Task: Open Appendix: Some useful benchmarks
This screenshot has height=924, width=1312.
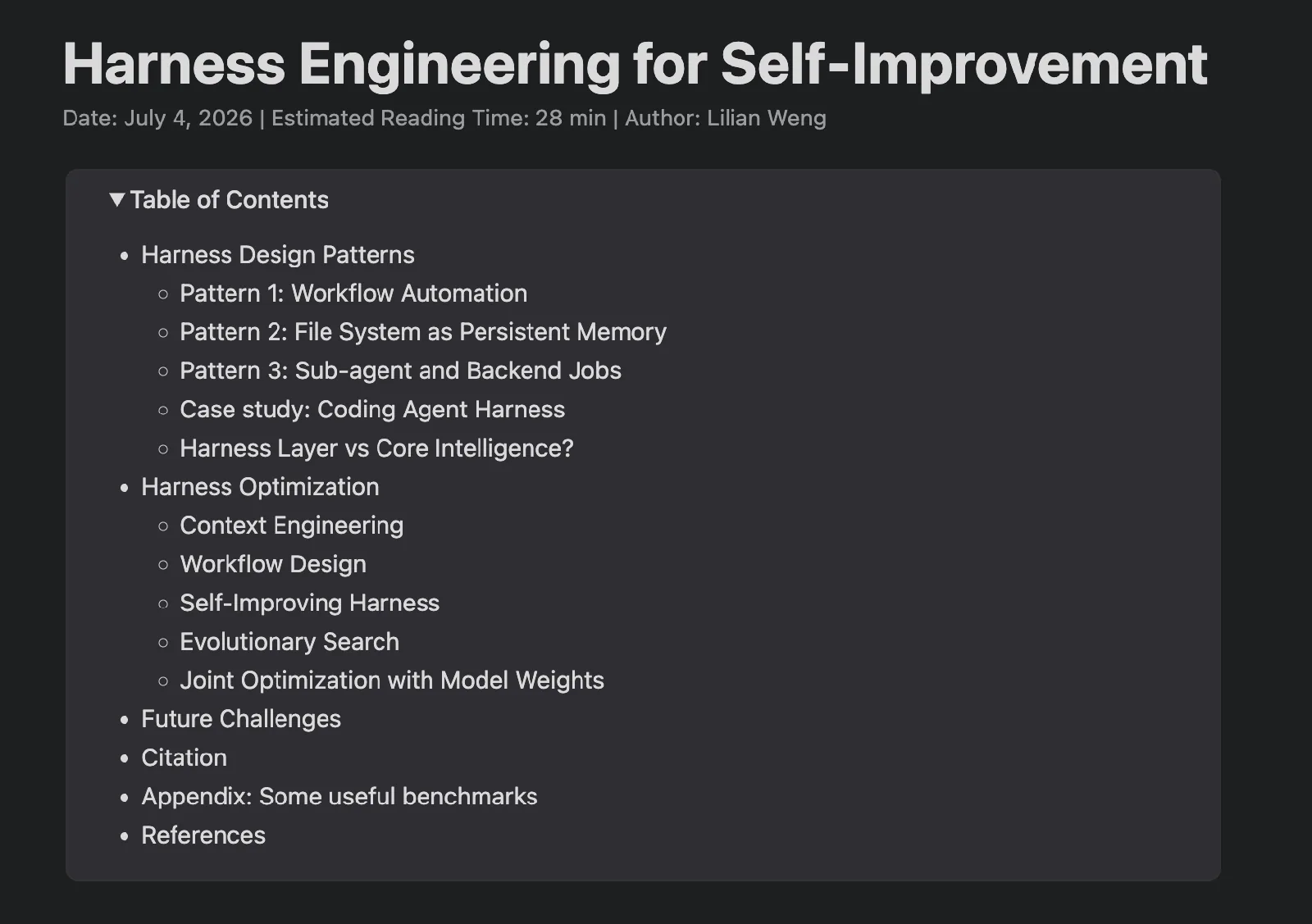Action: tap(339, 796)
